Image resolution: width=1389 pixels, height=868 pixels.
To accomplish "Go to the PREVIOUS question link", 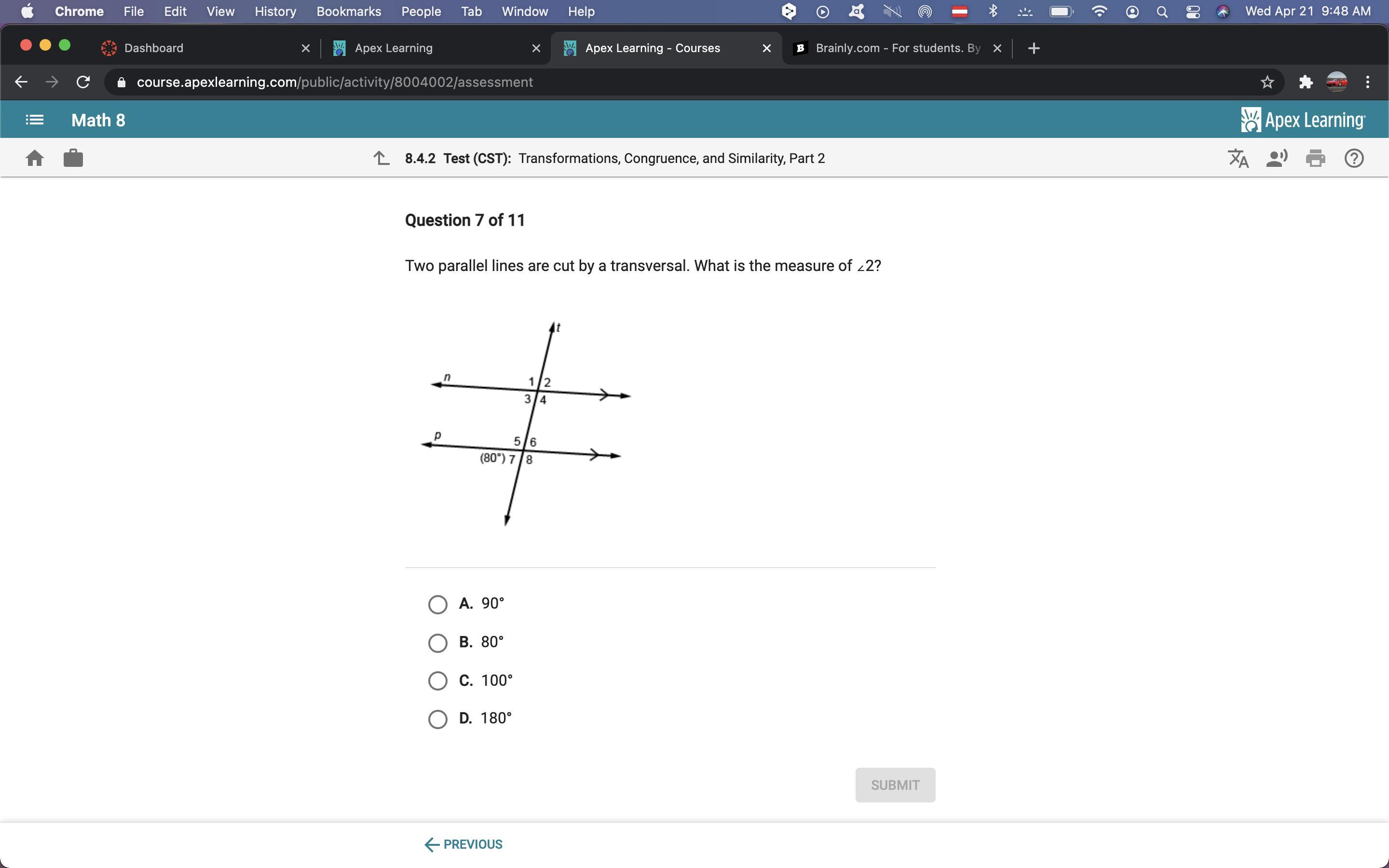I will (x=464, y=844).
